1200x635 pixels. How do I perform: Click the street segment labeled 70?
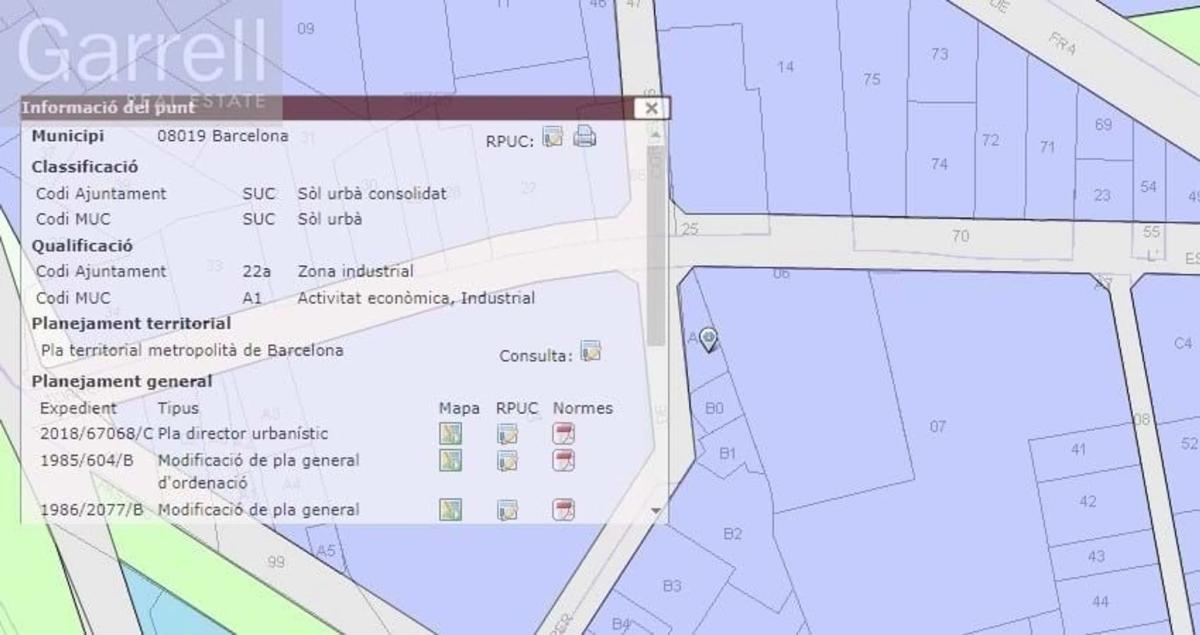(960, 237)
